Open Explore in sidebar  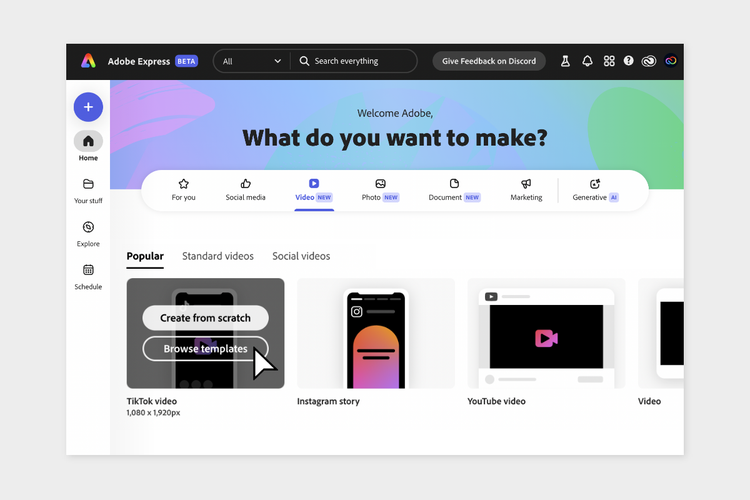(88, 234)
